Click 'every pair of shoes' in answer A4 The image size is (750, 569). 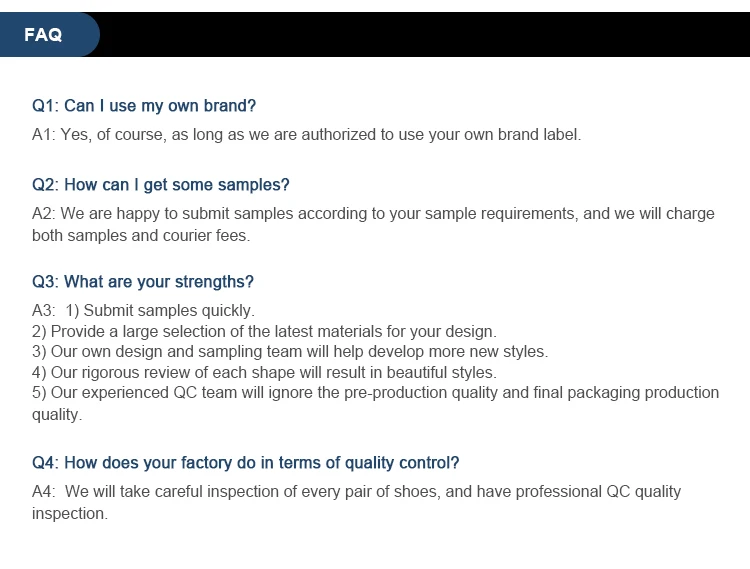pyautogui.click(x=373, y=492)
